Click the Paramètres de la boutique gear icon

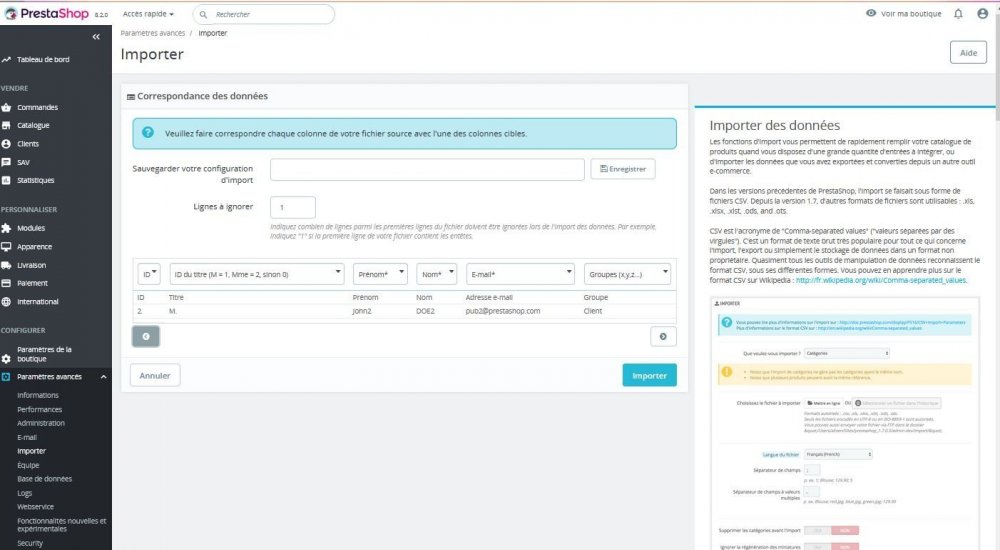point(6,359)
